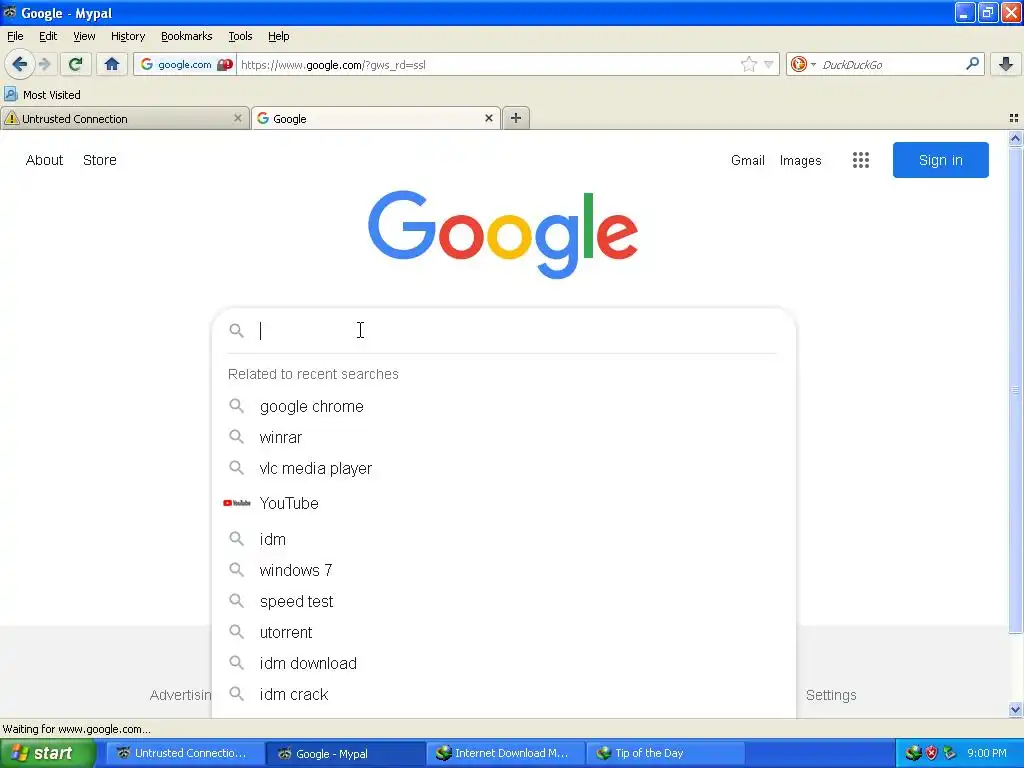The image size is (1024, 768).
Task: Click the red shield security tray icon
Action: [x=932, y=753]
